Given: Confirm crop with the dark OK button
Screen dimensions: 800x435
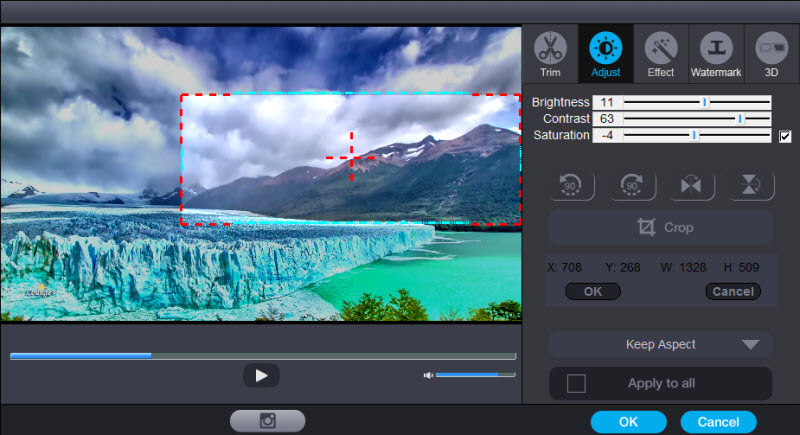Looking at the screenshot, I should pos(593,291).
